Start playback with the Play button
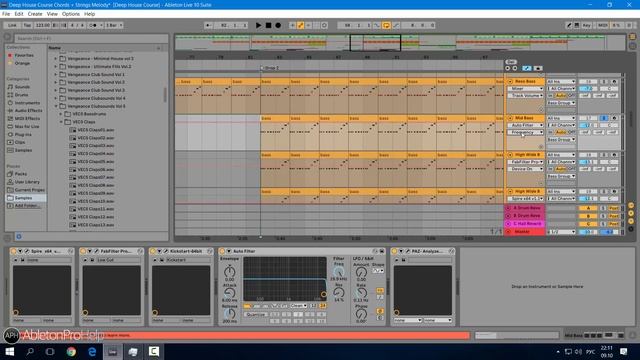 pos(258,25)
